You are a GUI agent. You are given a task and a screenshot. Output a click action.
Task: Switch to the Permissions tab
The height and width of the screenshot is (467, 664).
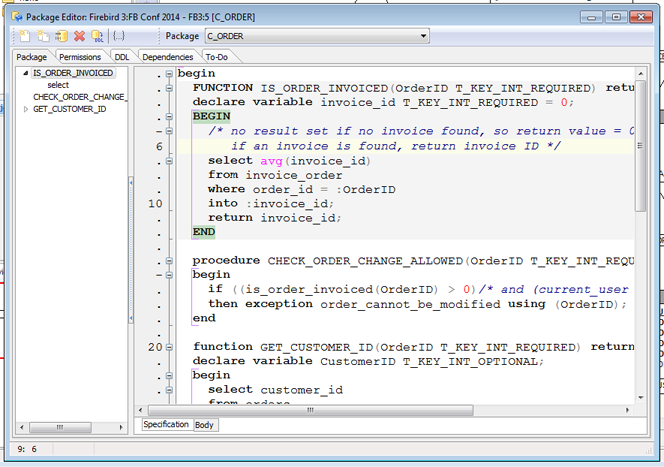(x=79, y=57)
